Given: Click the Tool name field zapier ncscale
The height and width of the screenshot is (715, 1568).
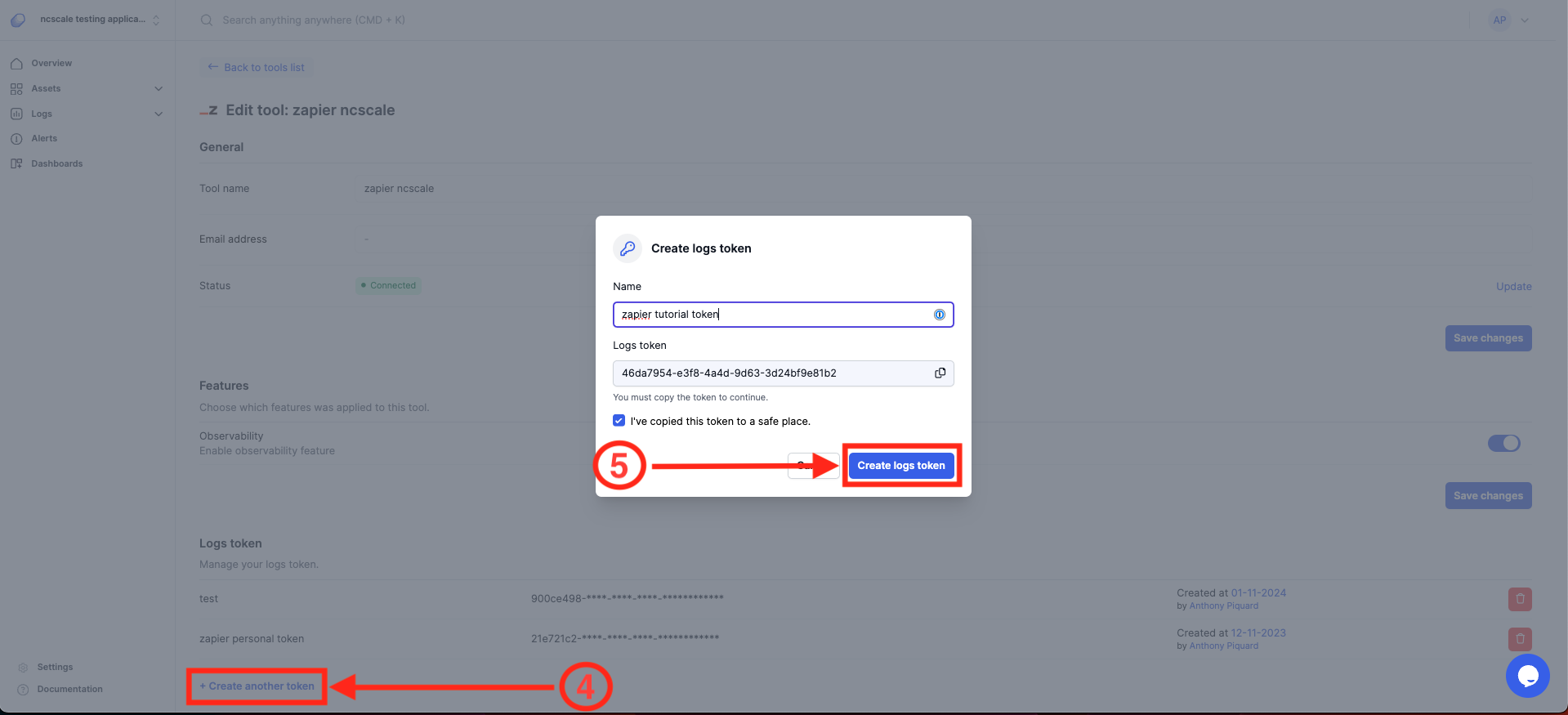Looking at the screenshot, I should pos(945,189).
